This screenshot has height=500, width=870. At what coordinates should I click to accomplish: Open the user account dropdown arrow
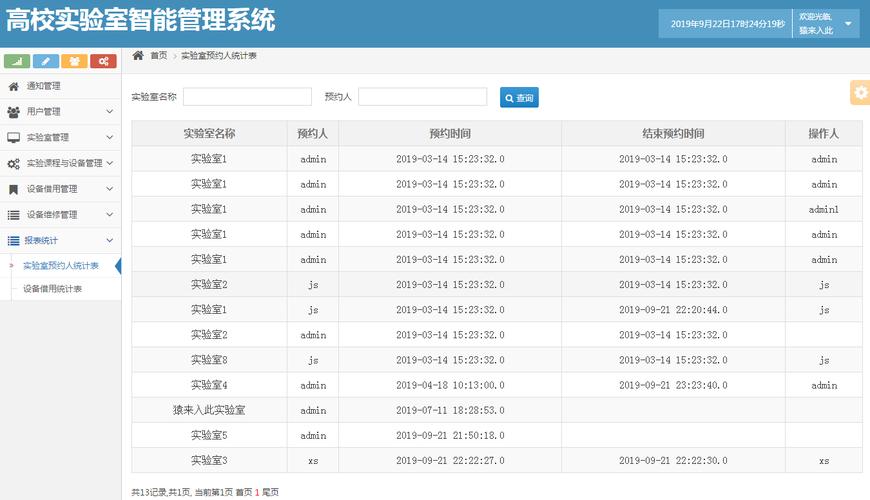pyautogui.click(x=848, y=23)
